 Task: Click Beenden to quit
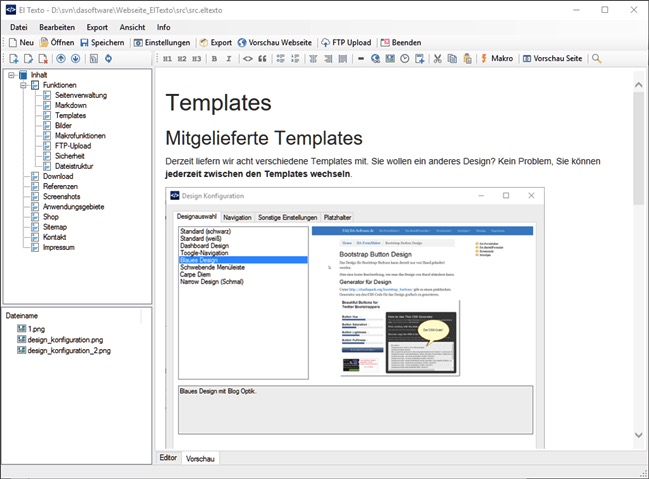coord(401,43)
